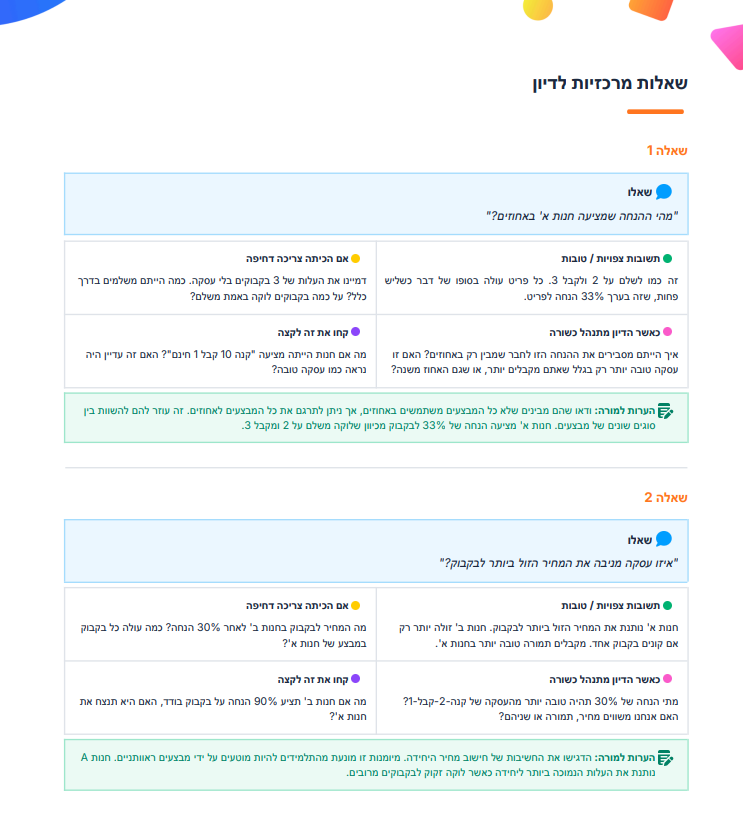The width and height of the screenshot is (743, 823).
Task: Click green dot beside "תשובות צפויות / טובות" in question 1
Action: tap(668, 258)
